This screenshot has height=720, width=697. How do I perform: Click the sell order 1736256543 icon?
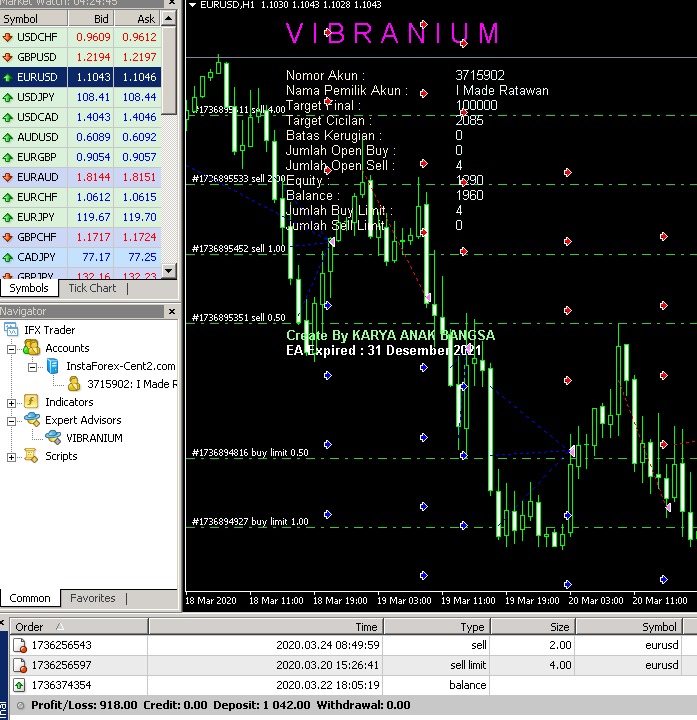(x=19, y=646)
